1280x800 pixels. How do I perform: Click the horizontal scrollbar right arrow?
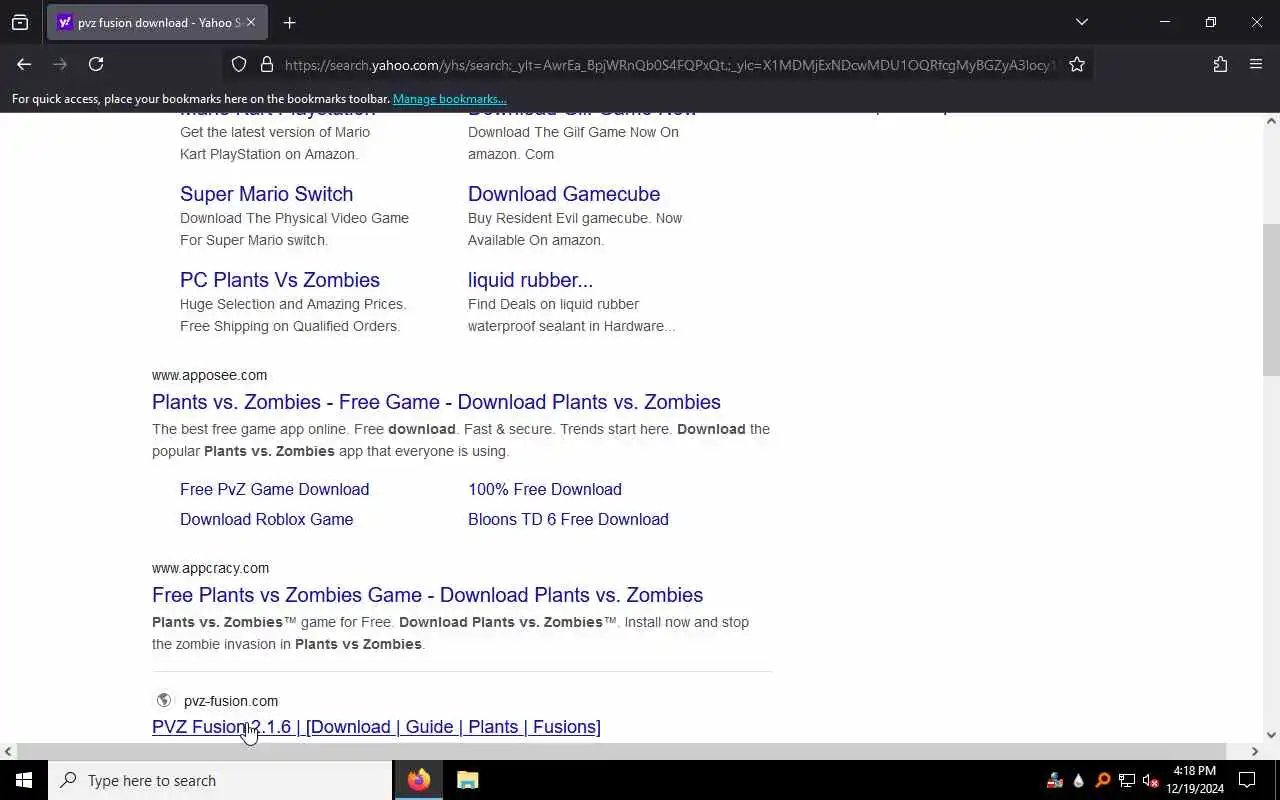1255,751
